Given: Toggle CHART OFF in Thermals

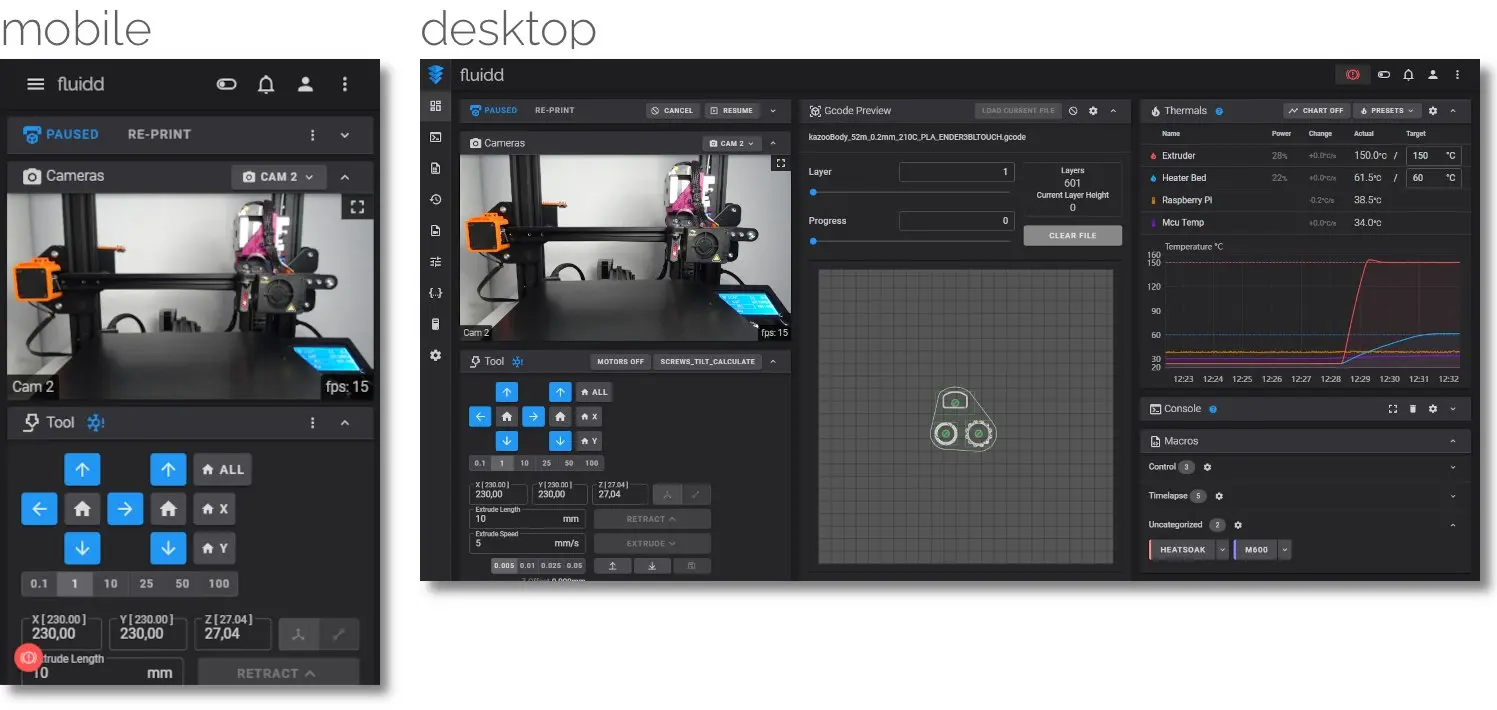Looking at the screenshot, I should tap(1316, 111).
